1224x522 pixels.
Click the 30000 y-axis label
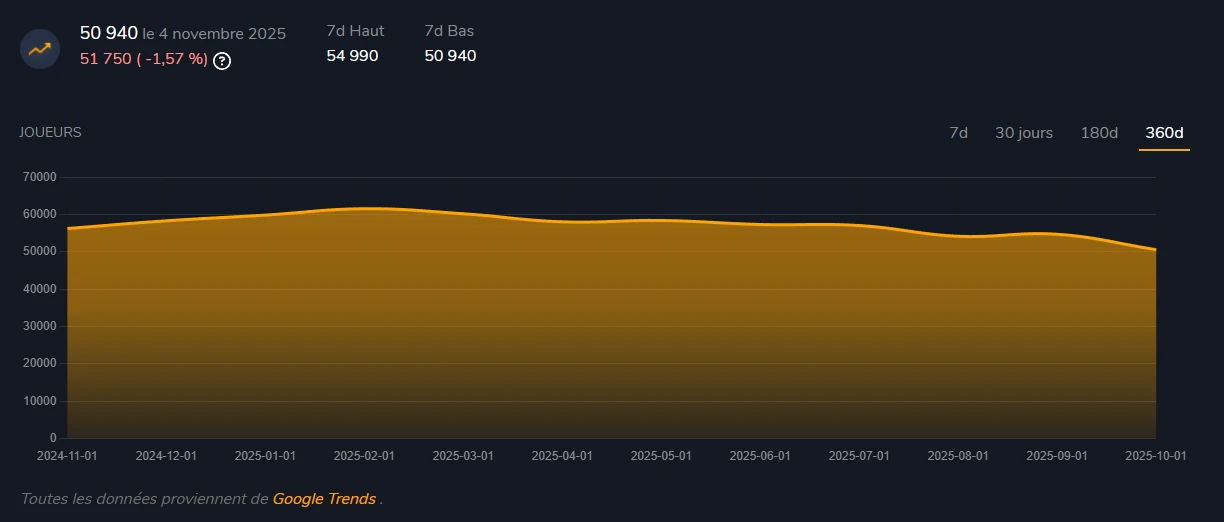[39, 326]
